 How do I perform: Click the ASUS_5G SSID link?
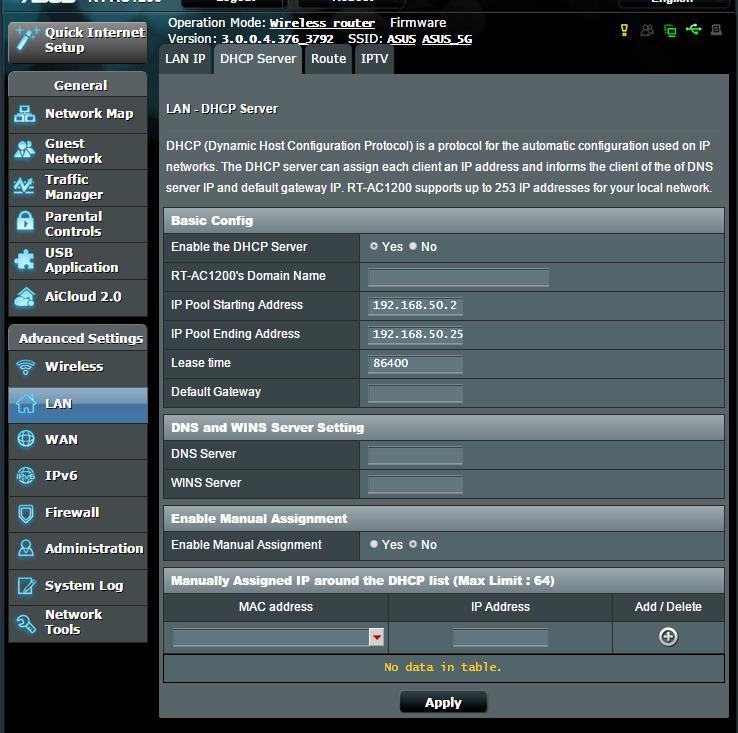447,39
